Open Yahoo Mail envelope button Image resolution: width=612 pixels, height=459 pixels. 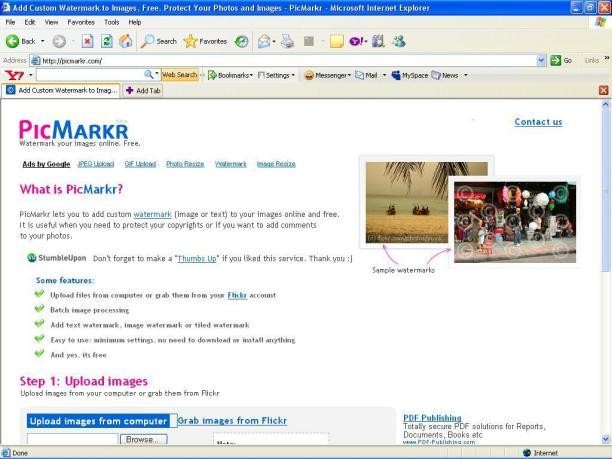tap(366, 75)
